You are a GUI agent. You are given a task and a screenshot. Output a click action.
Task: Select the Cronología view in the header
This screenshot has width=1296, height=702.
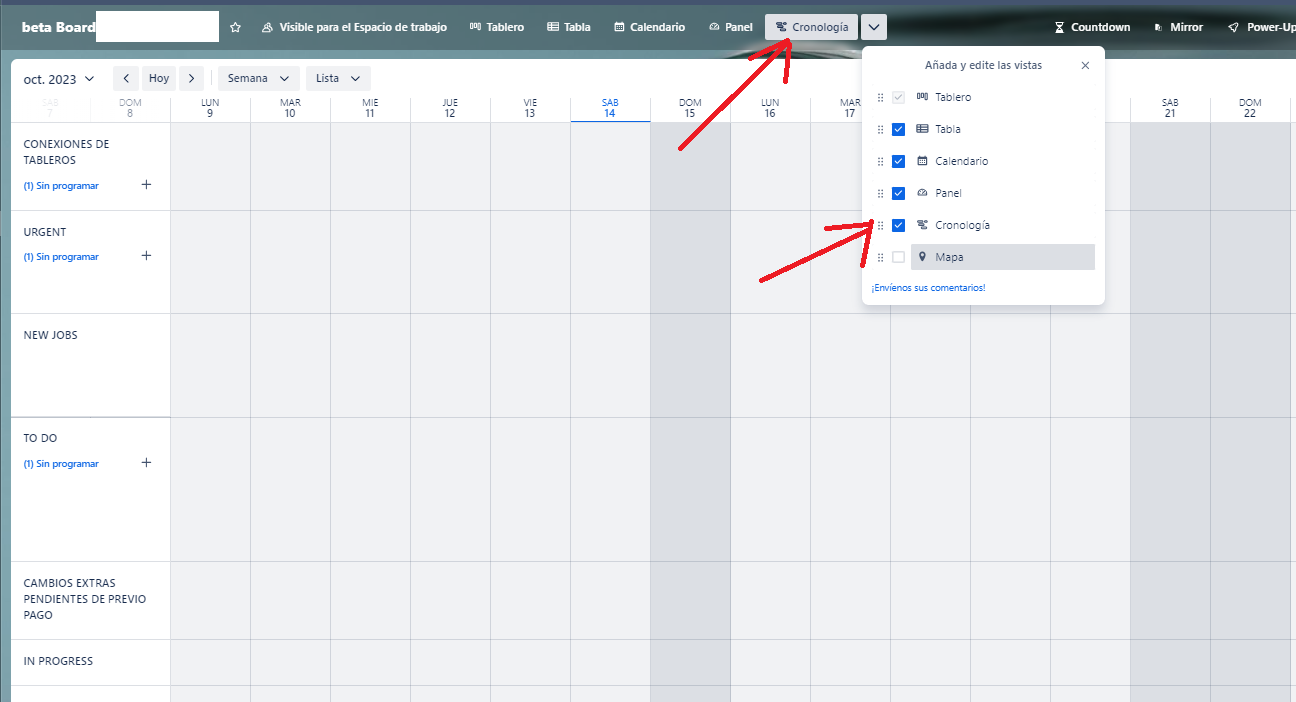pyautogui.click(x=811, y=27)
